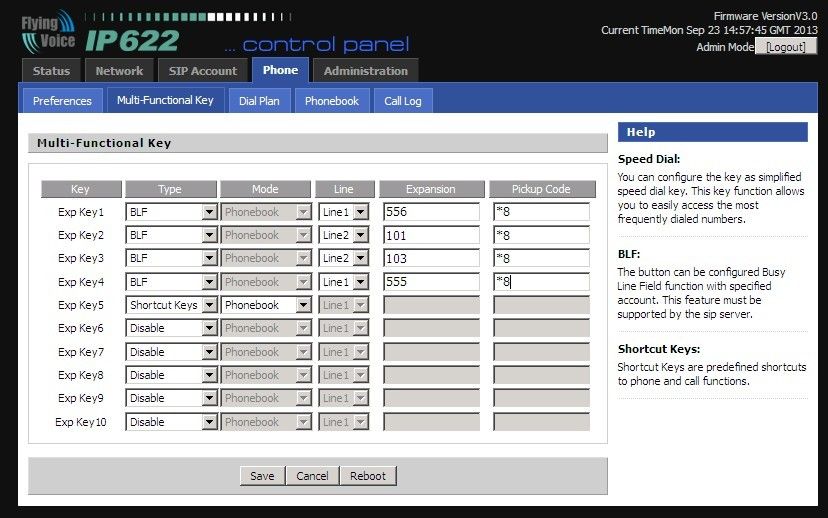Open the Status tab
828x518 pixels.
pos(51,71)
